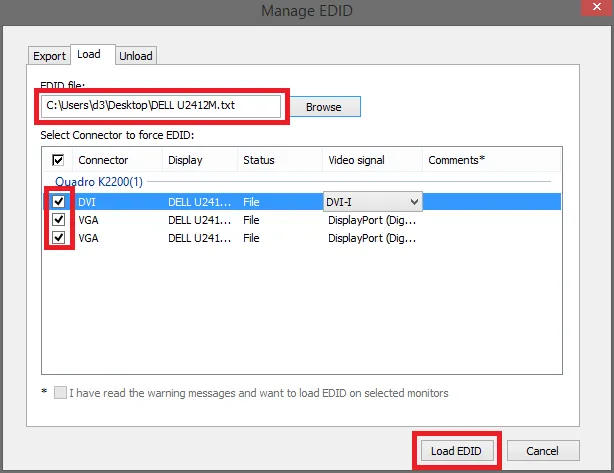This screenshot has height=473, width=614.
Task: Click the Video signal column header
Action: click(356, 160)
